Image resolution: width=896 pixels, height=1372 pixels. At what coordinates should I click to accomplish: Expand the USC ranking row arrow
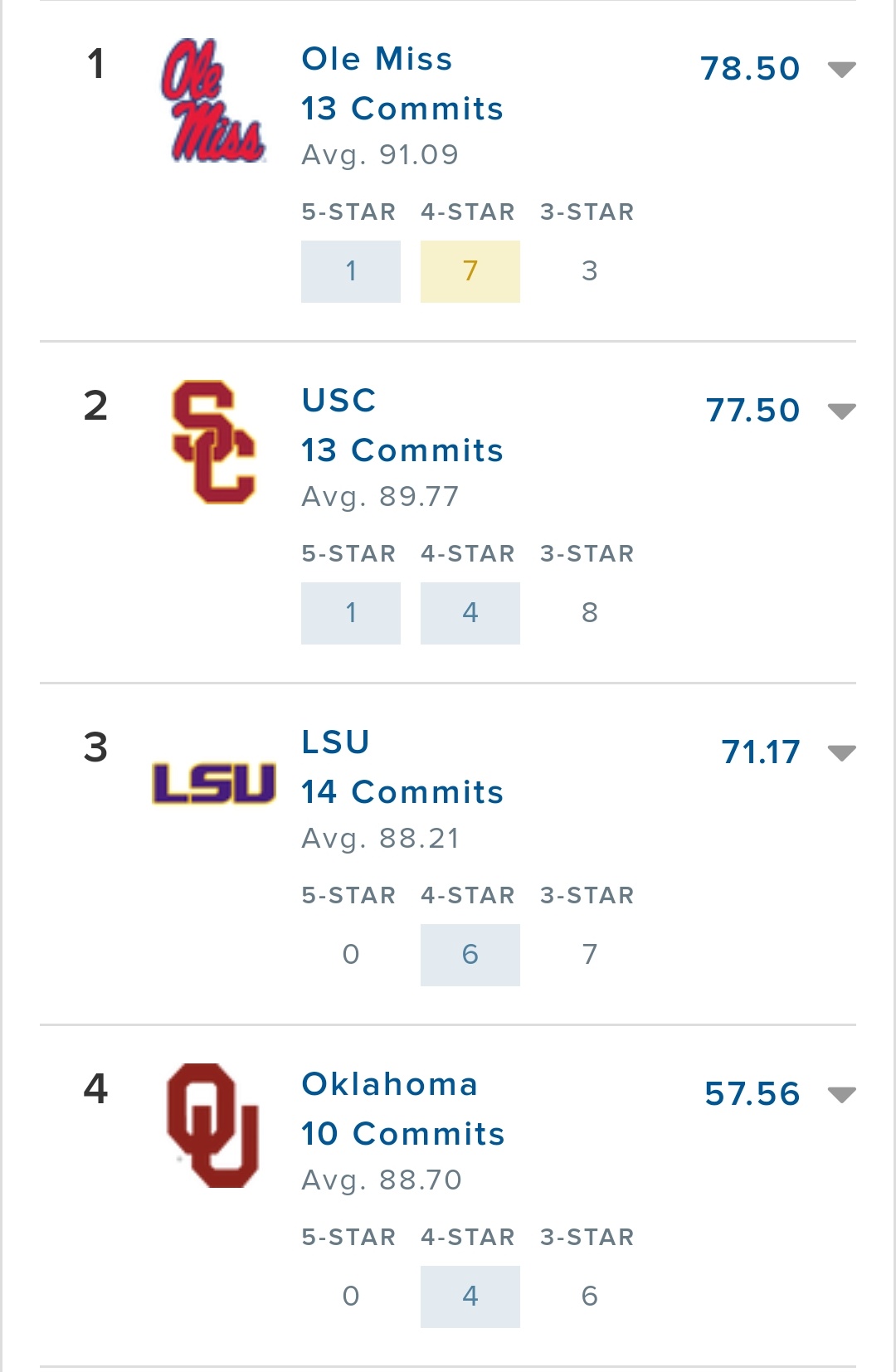(841, 411)
